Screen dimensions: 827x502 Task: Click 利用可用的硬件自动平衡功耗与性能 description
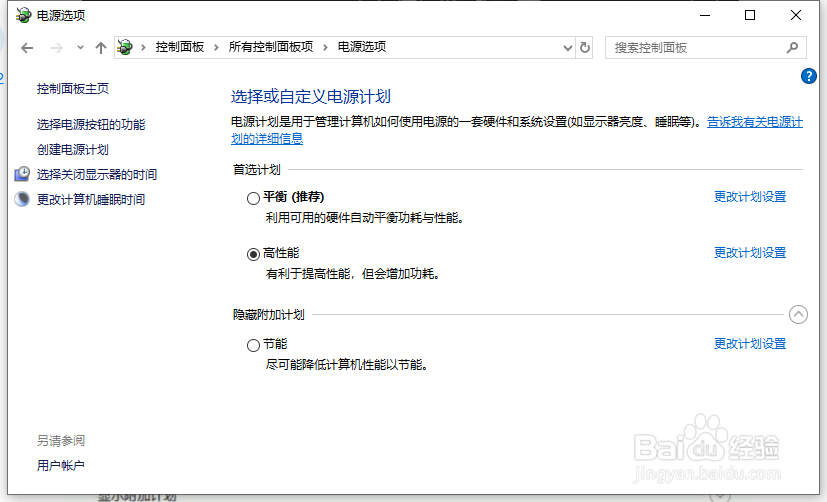click(365, 218)
